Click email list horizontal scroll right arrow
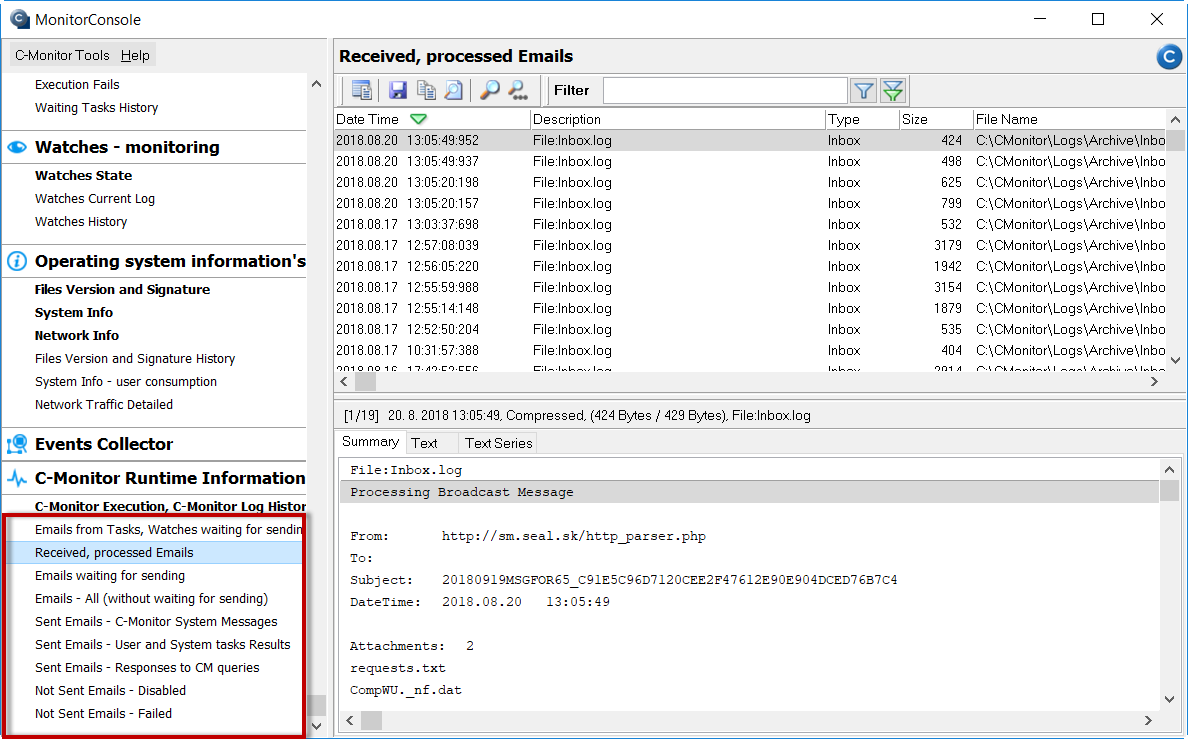 tap(1154, 382)
